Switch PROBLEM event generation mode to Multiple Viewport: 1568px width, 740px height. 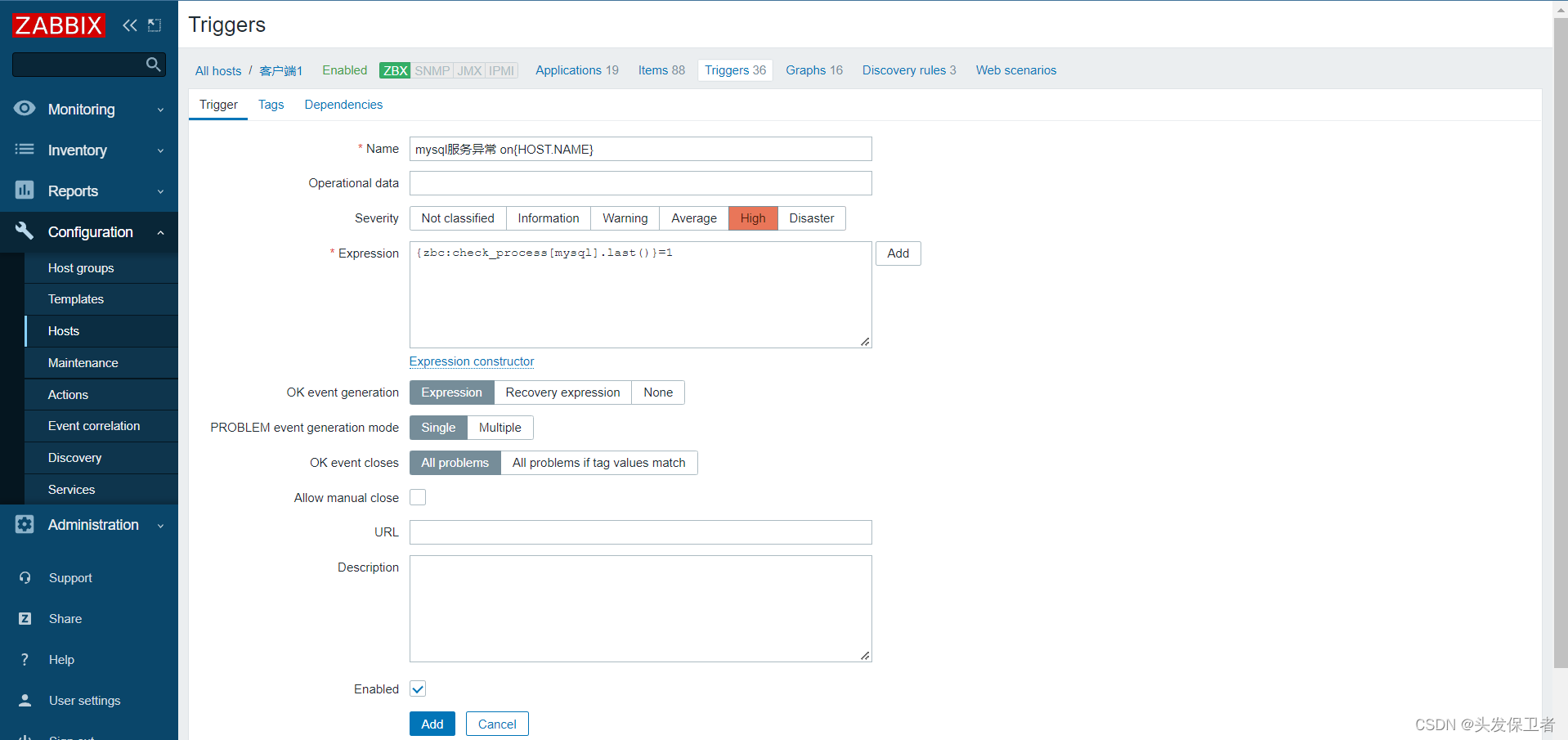pyautogui.click(x=500, y=427)
